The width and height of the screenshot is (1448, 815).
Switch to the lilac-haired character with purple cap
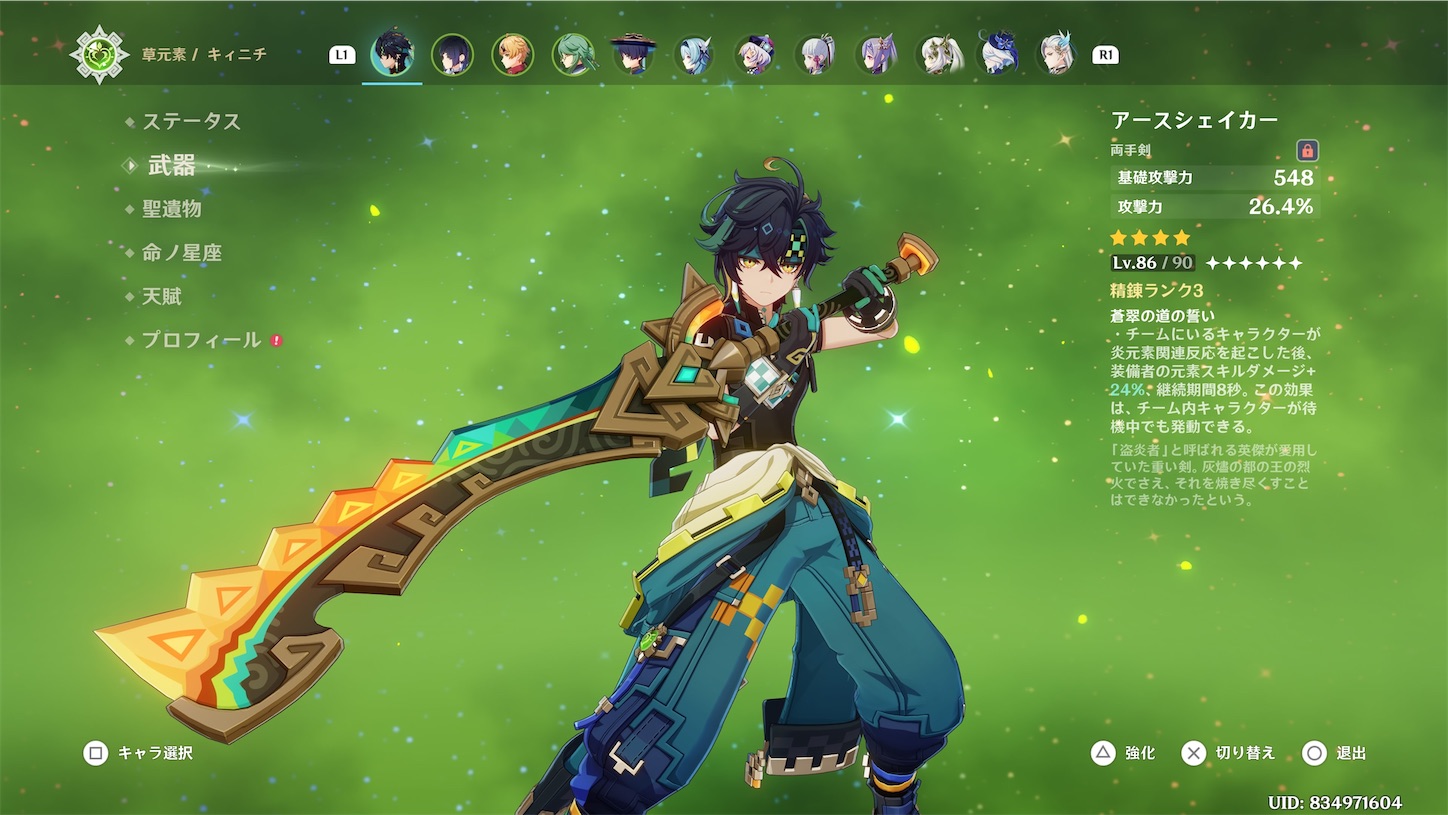tap(755, 54)
